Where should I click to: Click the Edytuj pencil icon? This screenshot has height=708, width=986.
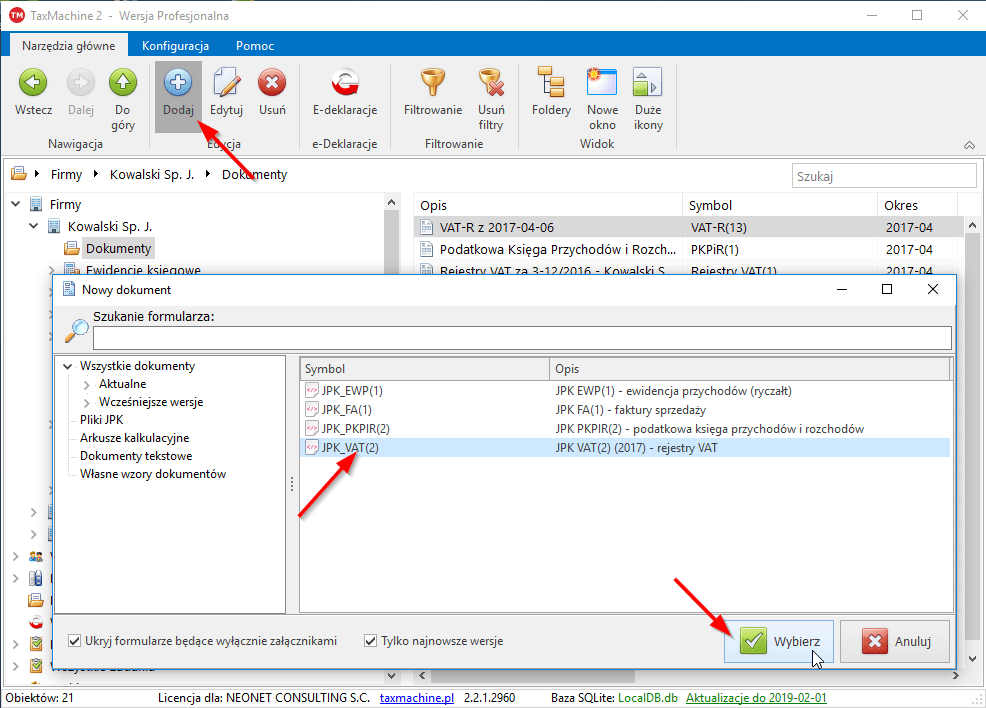click(226, 84)
